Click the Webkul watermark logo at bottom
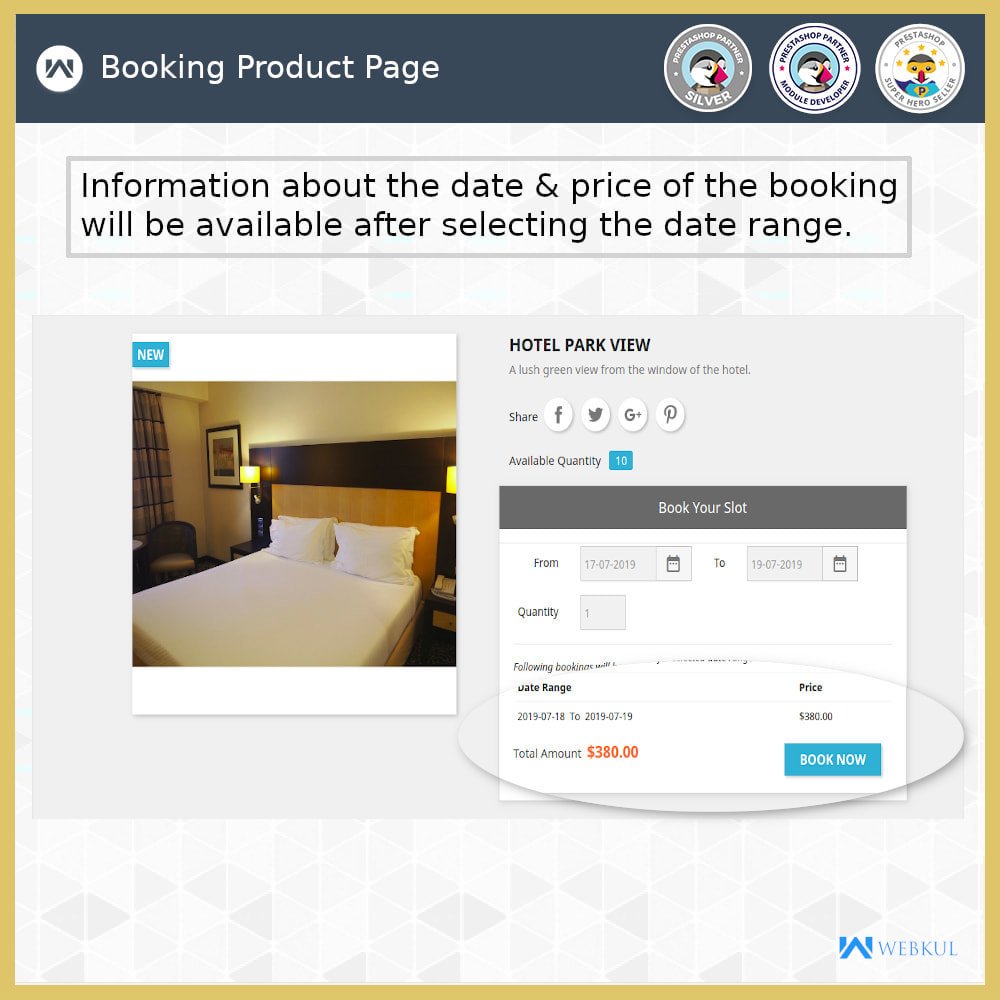 click(898, 948)
